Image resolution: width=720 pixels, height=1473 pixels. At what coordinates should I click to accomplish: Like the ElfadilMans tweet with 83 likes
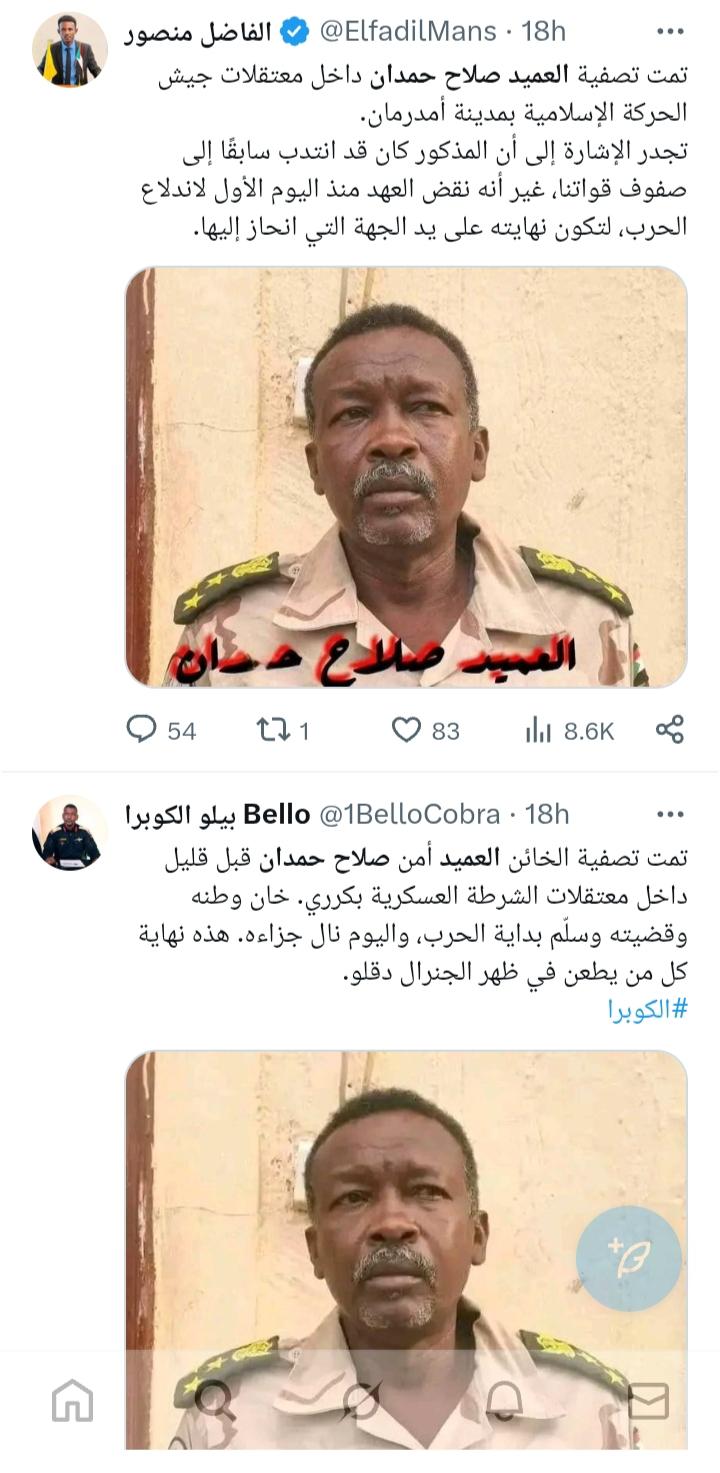(x=425, y=730)
